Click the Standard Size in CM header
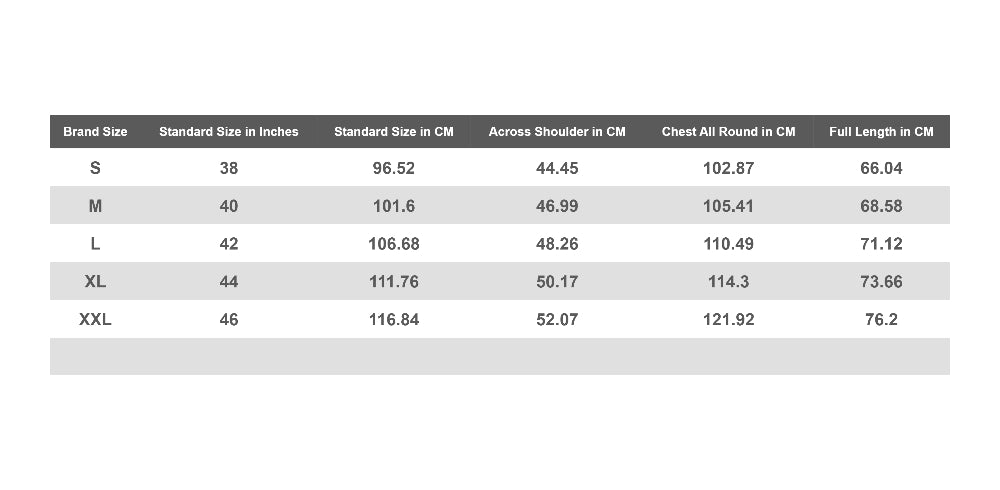Image resolution: width=1000 pixels, height=490 pixels. point(393,131)
